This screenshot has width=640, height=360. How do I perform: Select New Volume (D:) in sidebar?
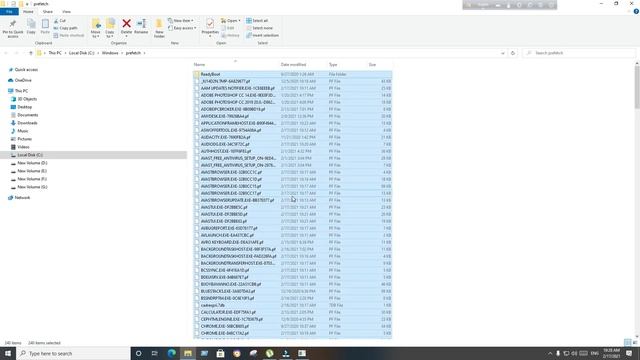point(32,163)
